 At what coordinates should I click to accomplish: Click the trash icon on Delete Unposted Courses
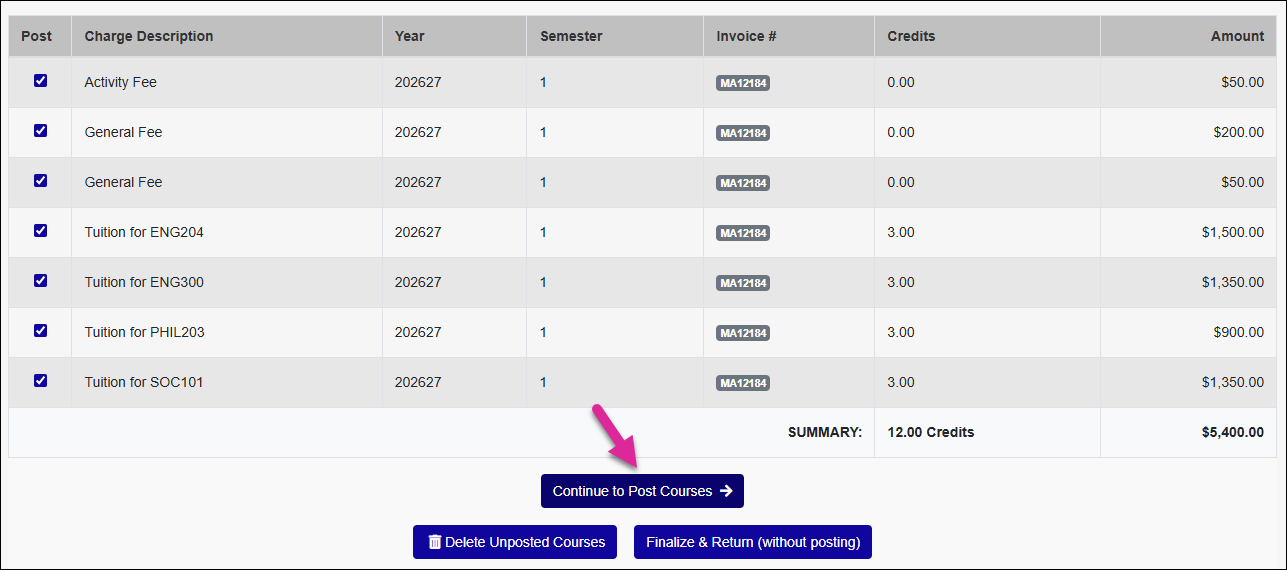[x=434, y=542]
